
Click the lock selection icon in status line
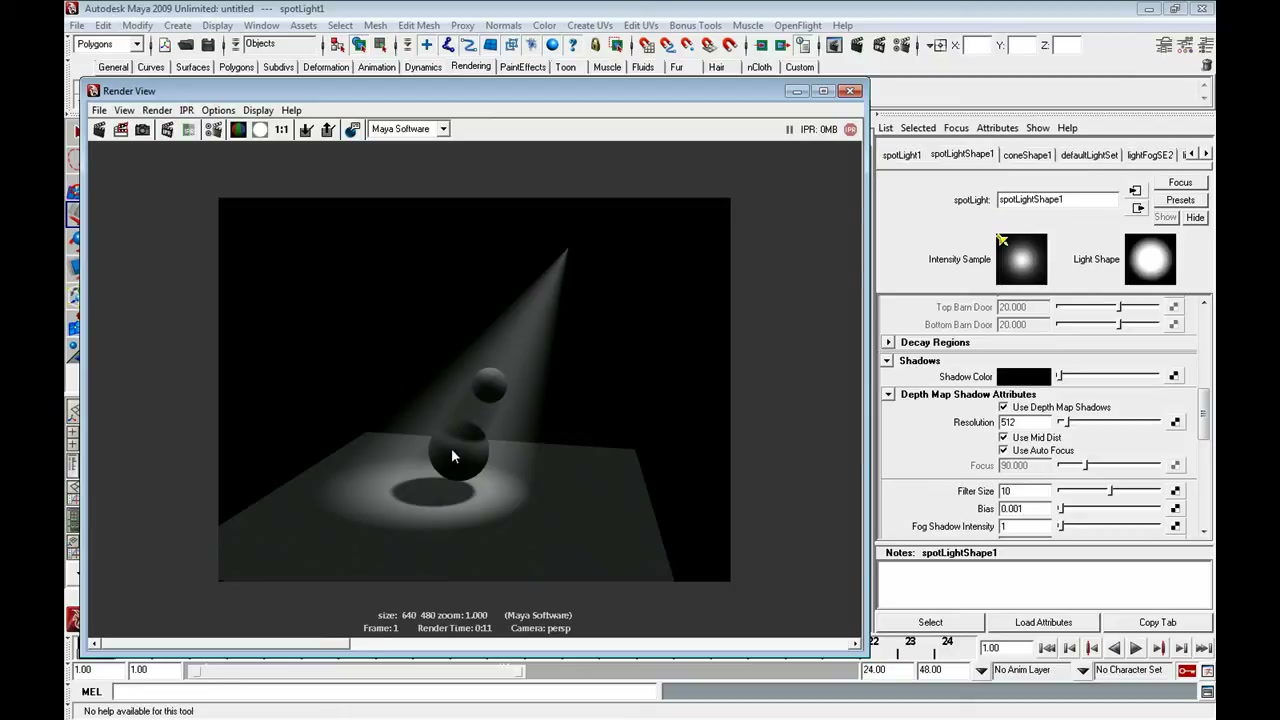595,45
